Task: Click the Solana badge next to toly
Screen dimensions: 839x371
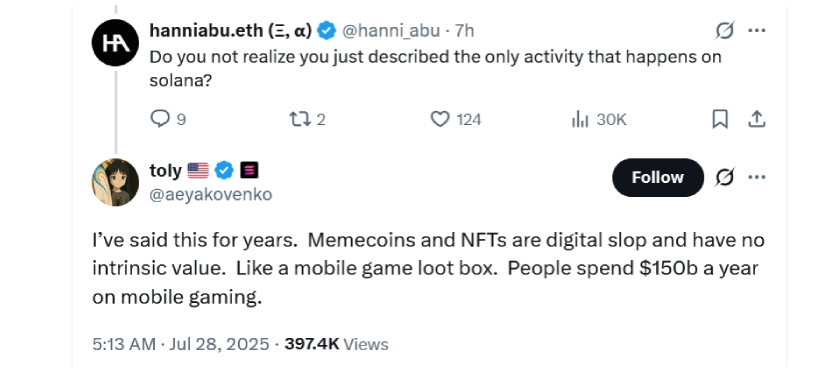Action: [249, 171]
